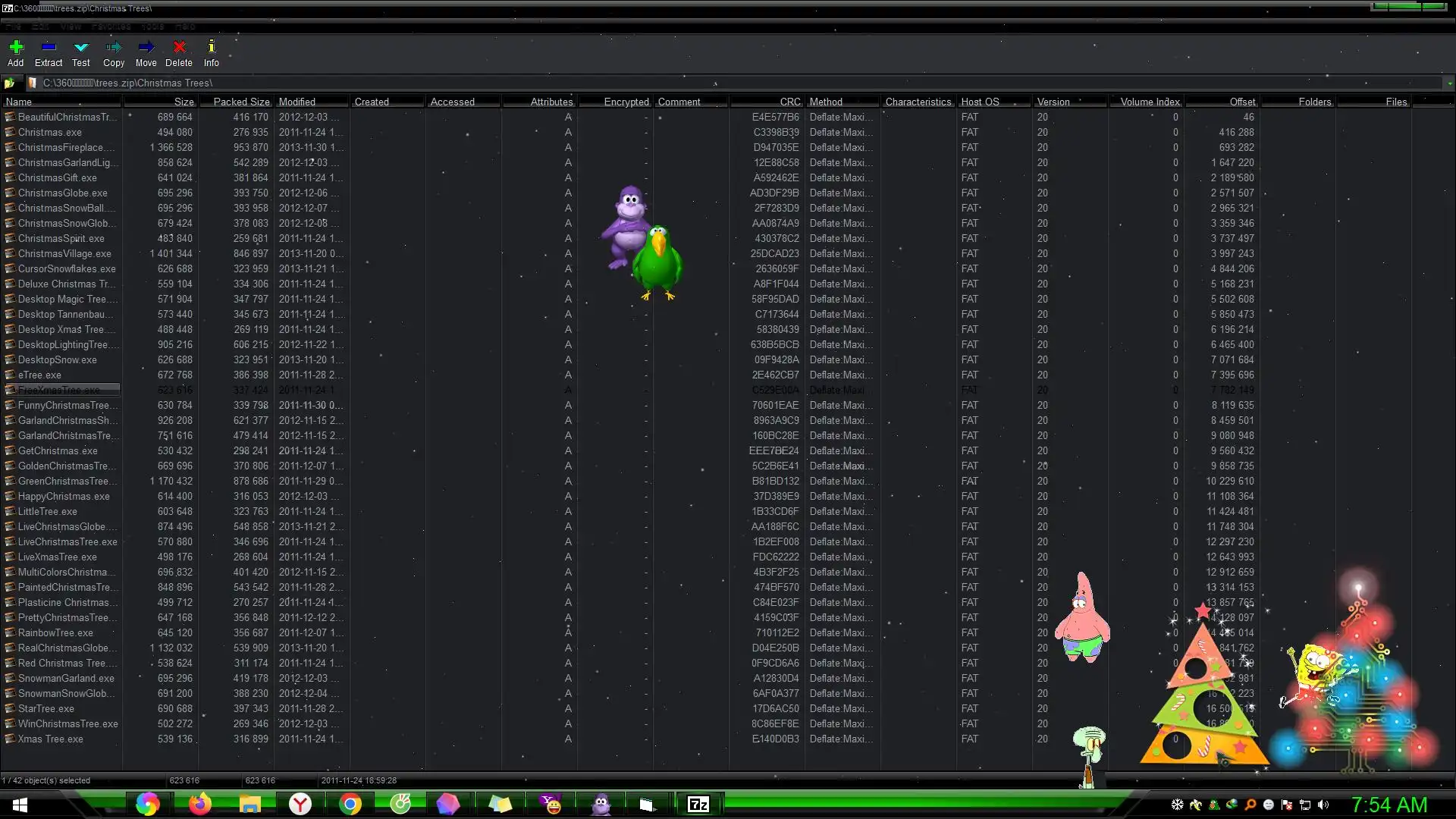Click the Add toolbar icon

16,52
